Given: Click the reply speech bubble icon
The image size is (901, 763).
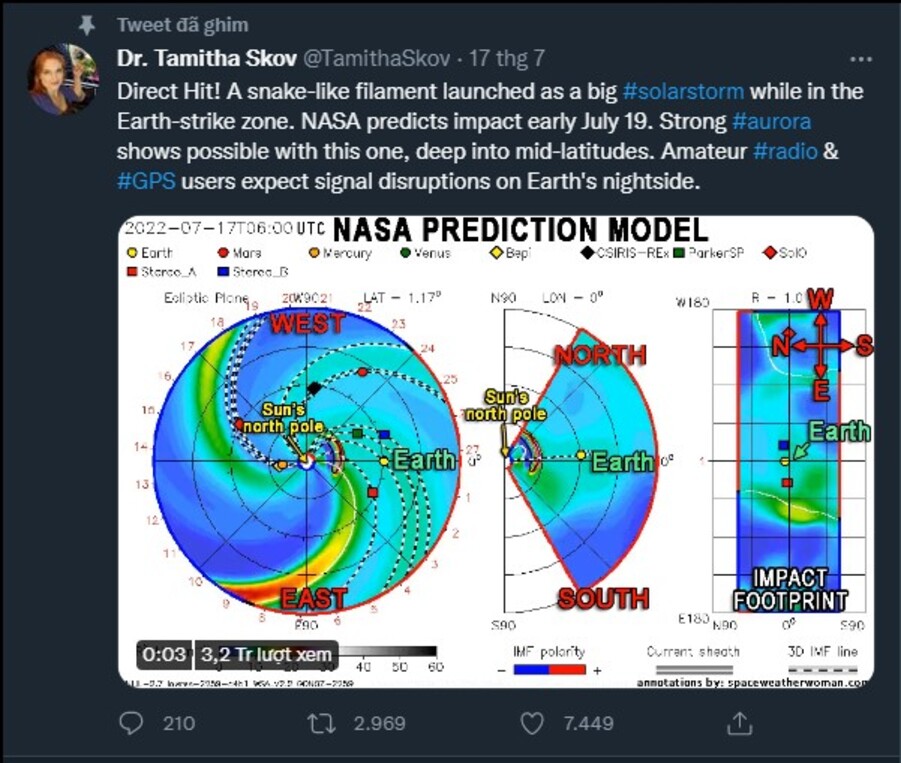Looking at the screenshot, I should click(130, 723).
